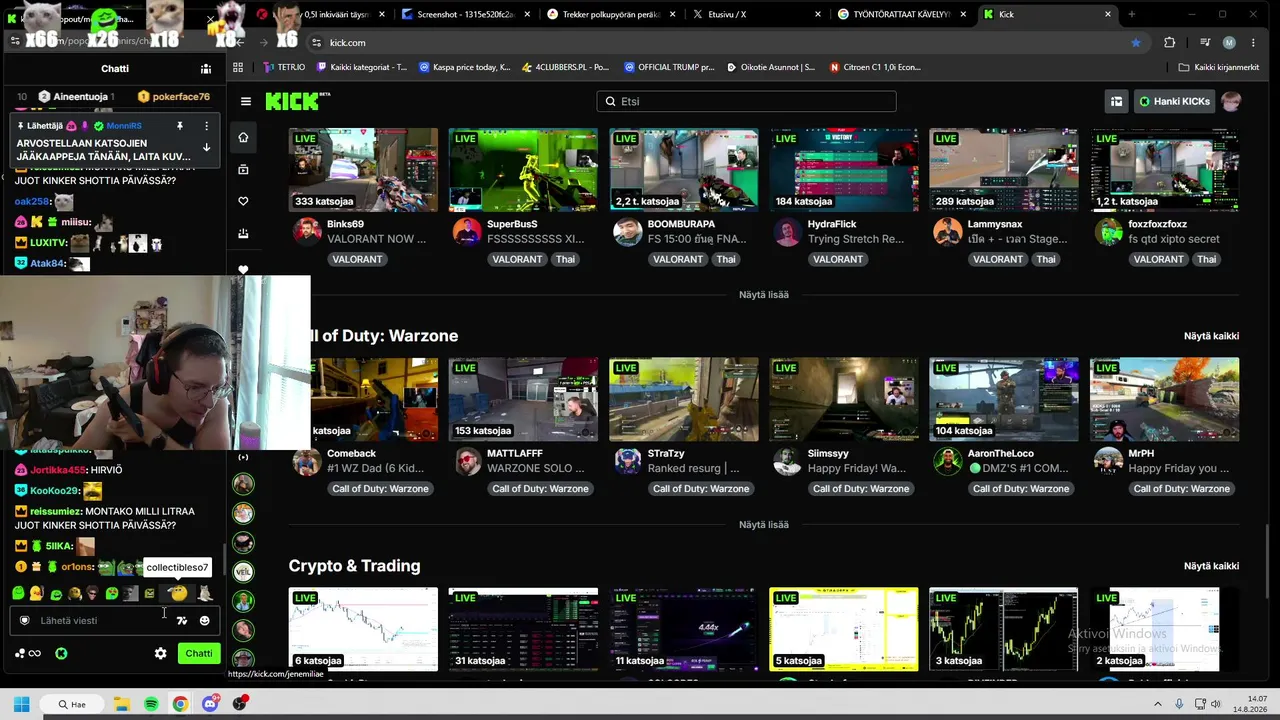Send message with the Chatti button

198,654
